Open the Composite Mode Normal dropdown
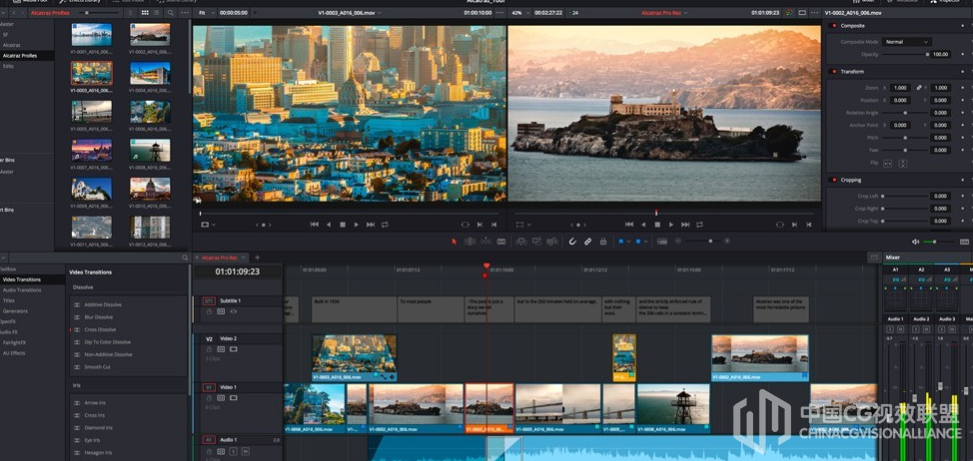Image resolution: width=973 pixels, height=461 pixels. tap(907, 42)
